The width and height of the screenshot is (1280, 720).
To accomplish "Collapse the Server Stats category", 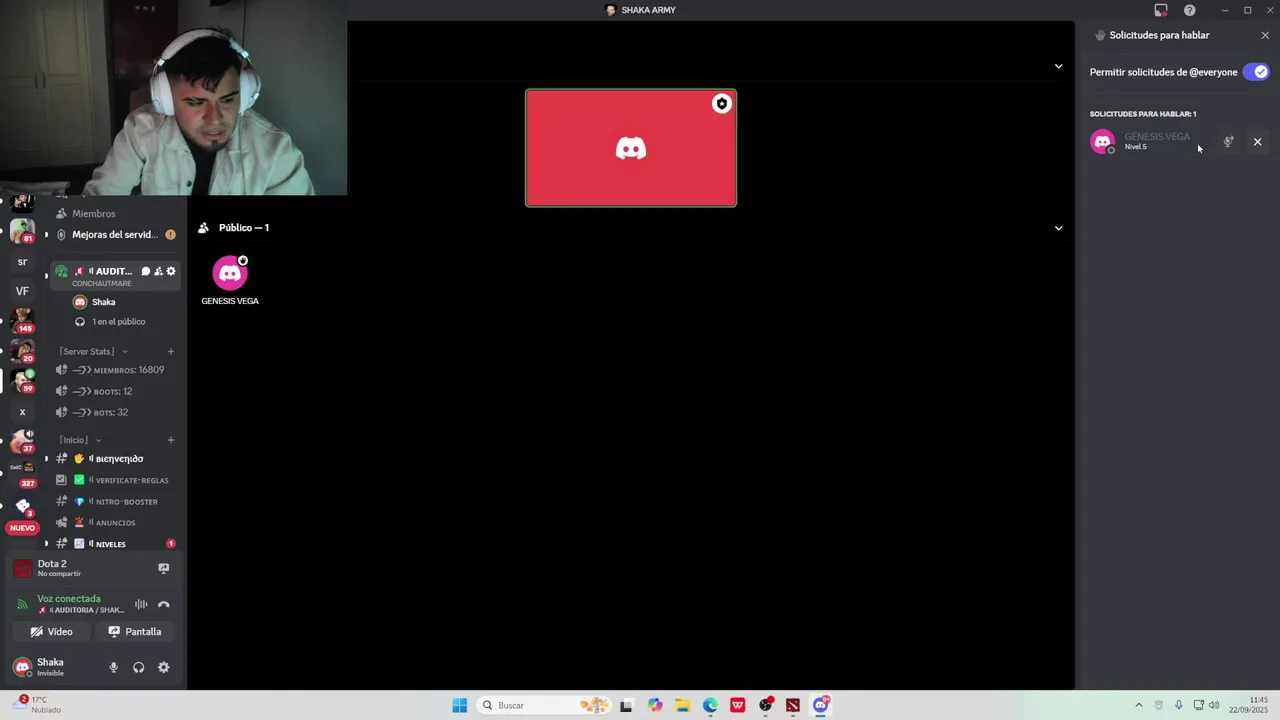I will (93, 352).
